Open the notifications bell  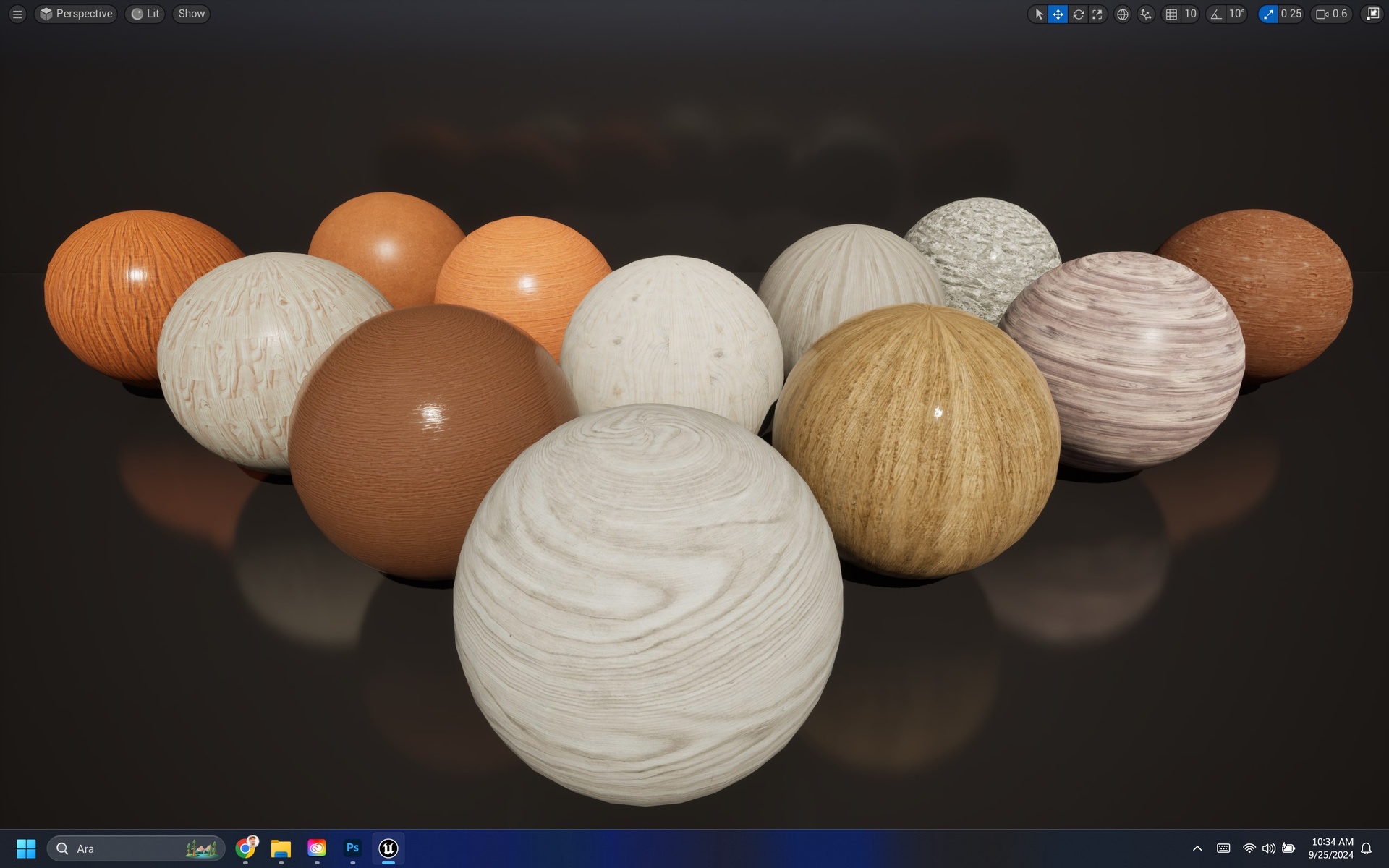(1367, 848)
